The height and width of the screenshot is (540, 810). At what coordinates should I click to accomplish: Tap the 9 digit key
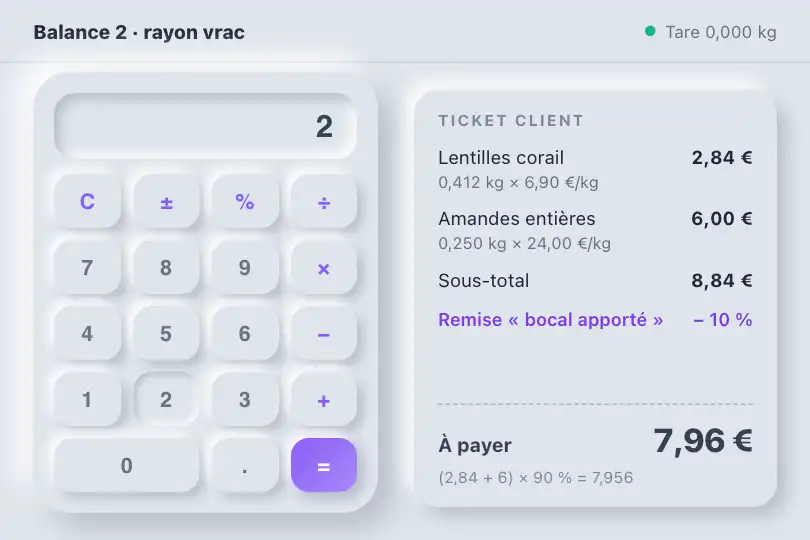click(x=245, y=268)
